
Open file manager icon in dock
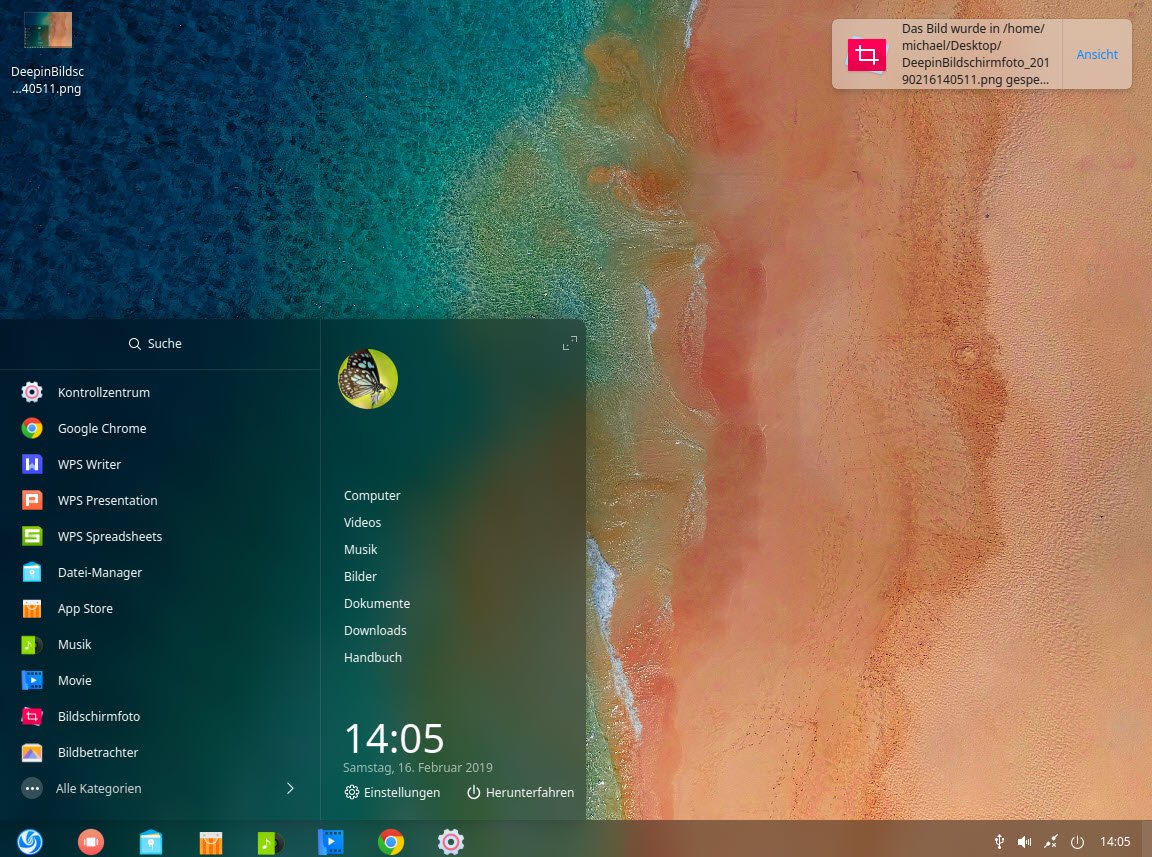[151, 842]
